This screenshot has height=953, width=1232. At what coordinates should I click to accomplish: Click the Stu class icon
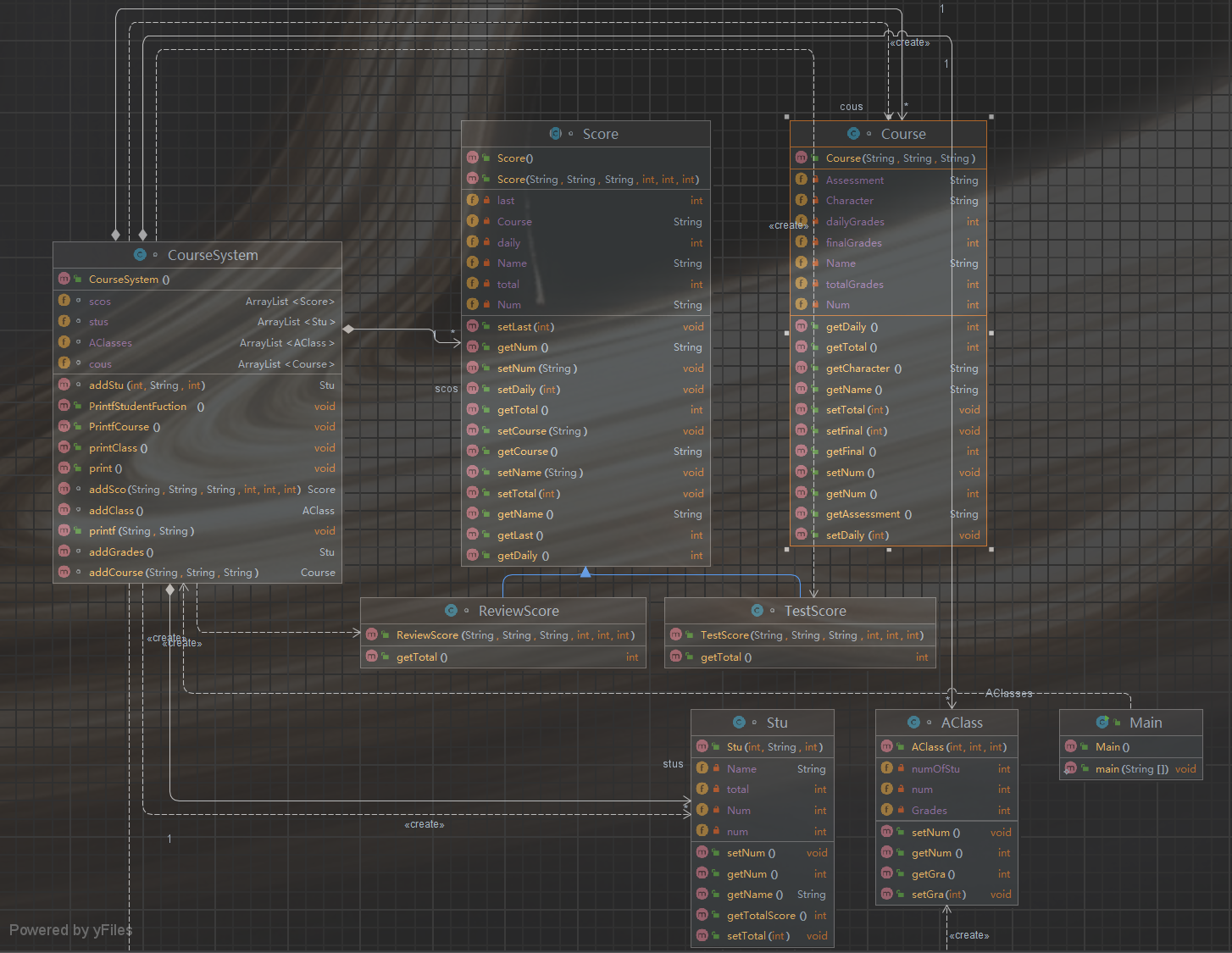739,723
